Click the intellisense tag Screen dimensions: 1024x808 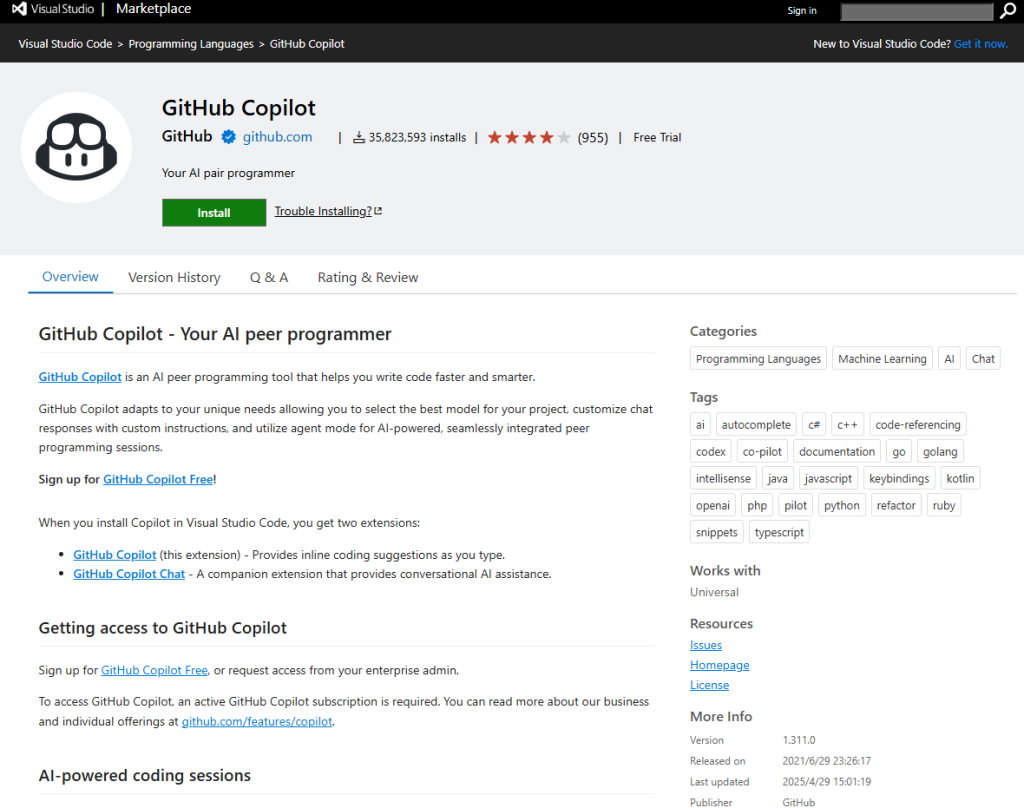pyautogui.click(x=723, y=478)
